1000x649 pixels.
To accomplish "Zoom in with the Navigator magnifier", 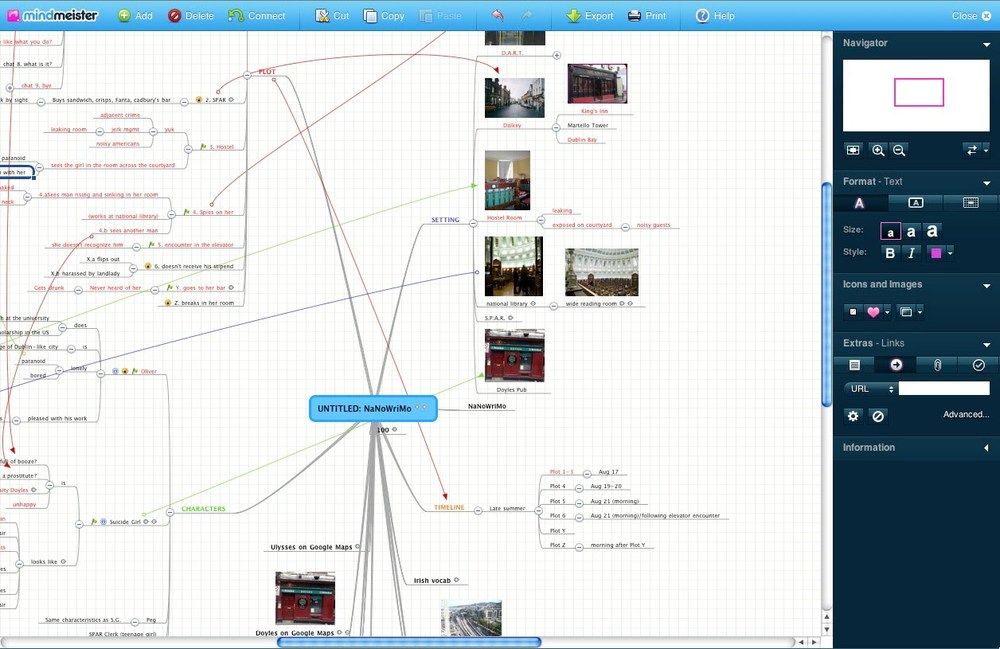I will (x=878, y=150).
